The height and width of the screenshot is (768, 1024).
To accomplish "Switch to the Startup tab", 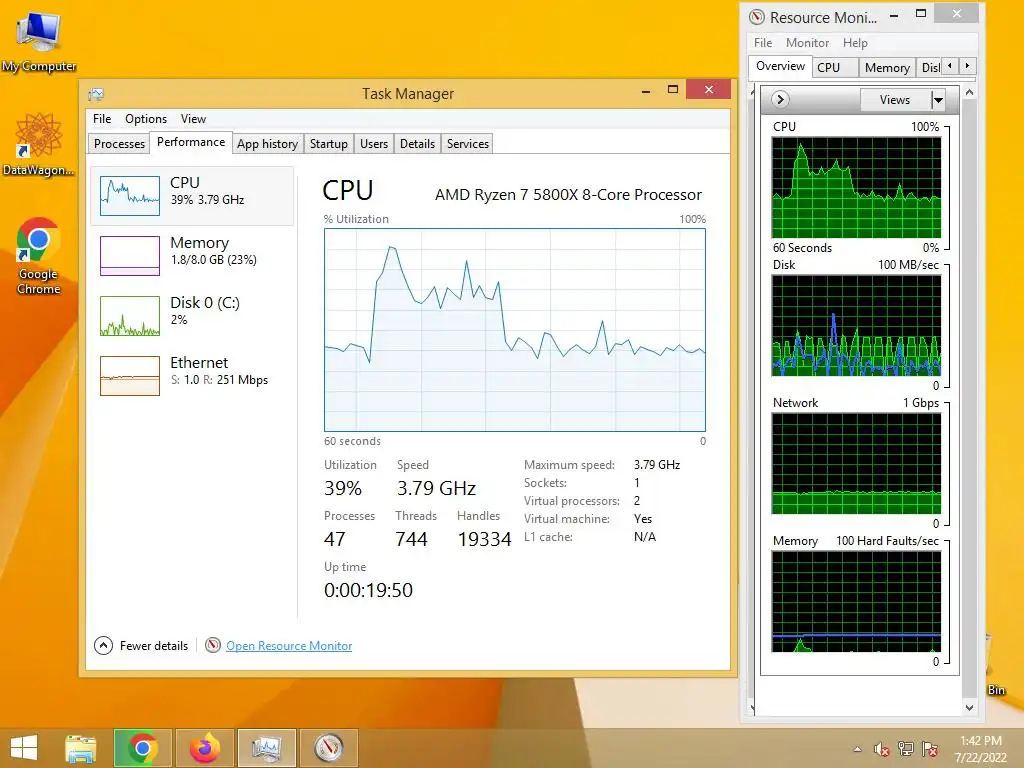I will point(328,144).
